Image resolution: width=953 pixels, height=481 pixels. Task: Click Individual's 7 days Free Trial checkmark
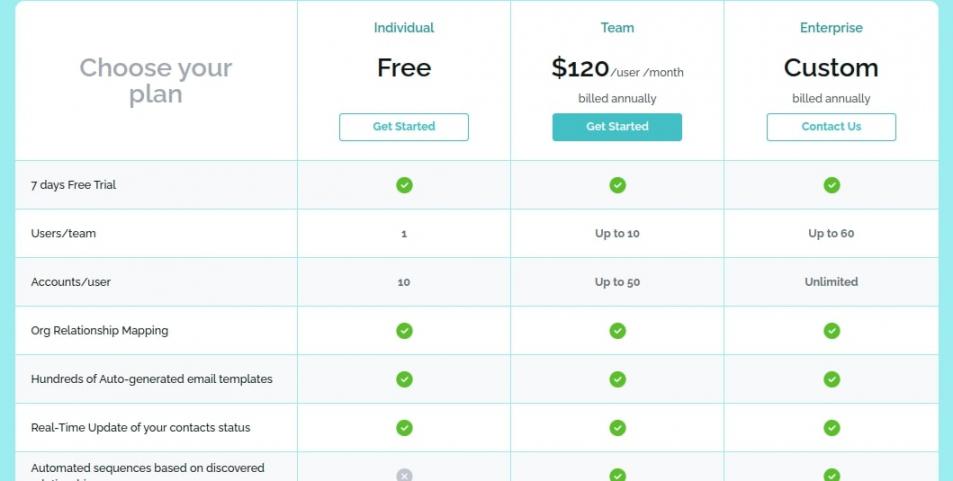[x=404, y=185]
